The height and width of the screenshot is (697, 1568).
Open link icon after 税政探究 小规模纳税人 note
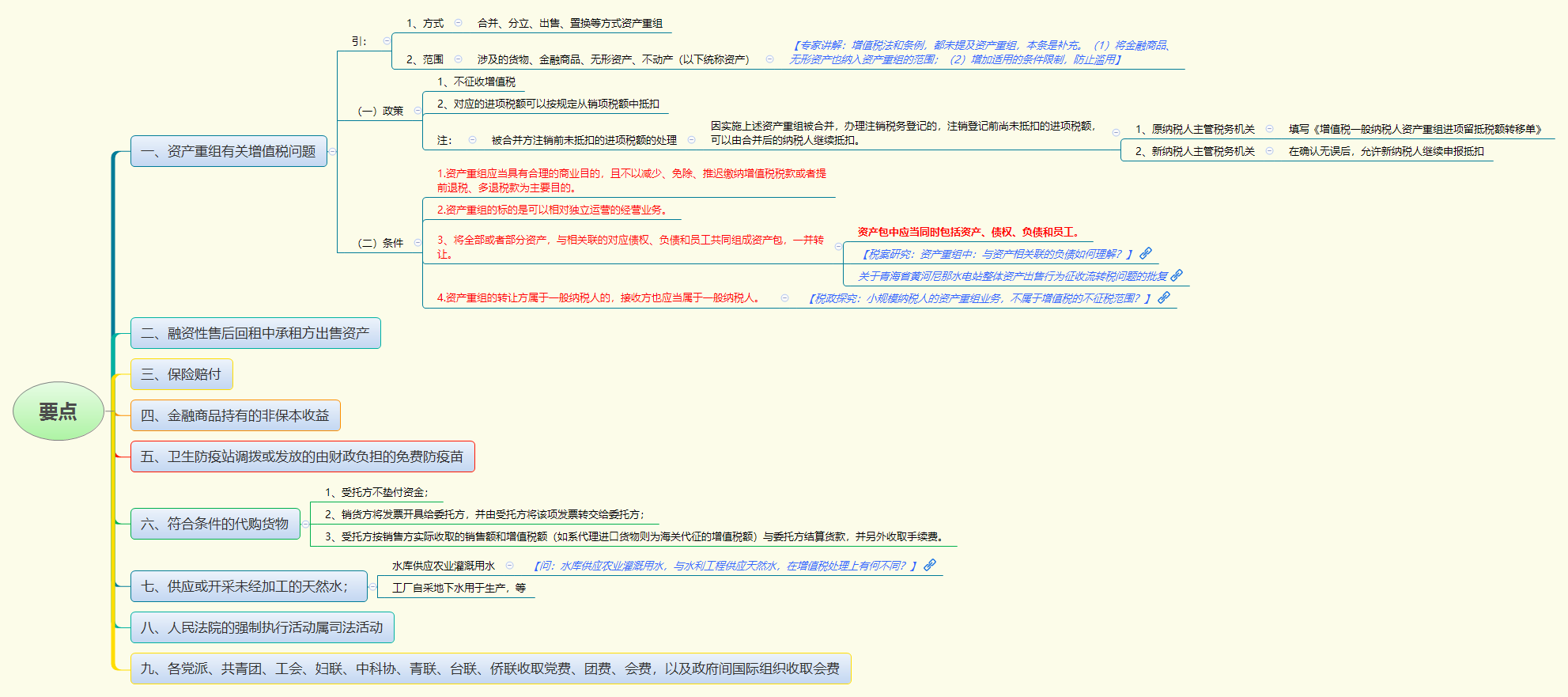[1164, 297]
